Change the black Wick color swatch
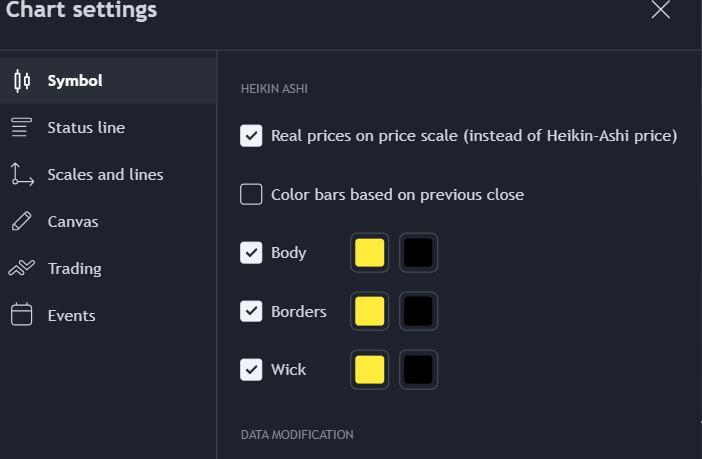 tap(418, 370)
